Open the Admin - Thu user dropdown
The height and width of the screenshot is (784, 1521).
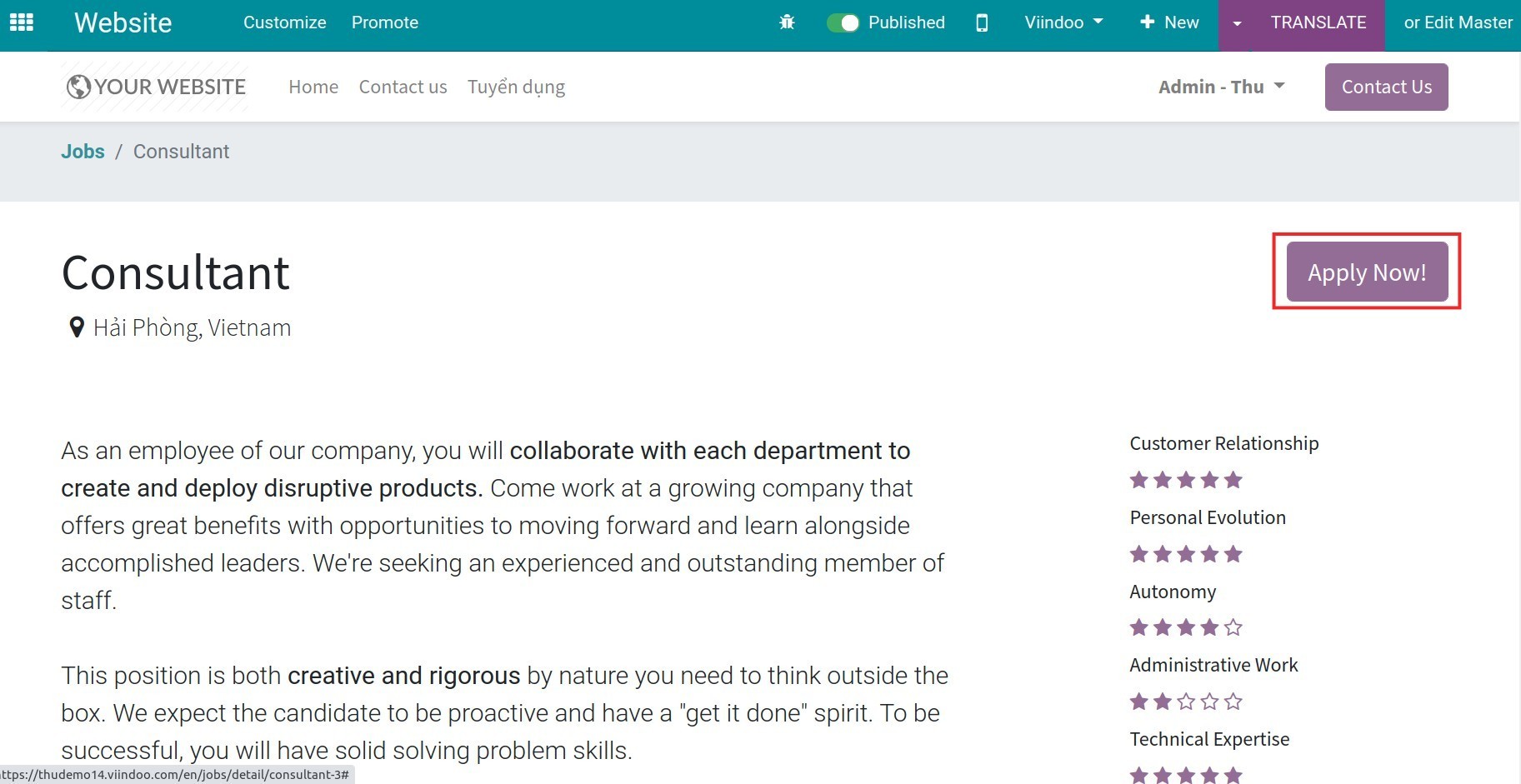[1221, 87]
